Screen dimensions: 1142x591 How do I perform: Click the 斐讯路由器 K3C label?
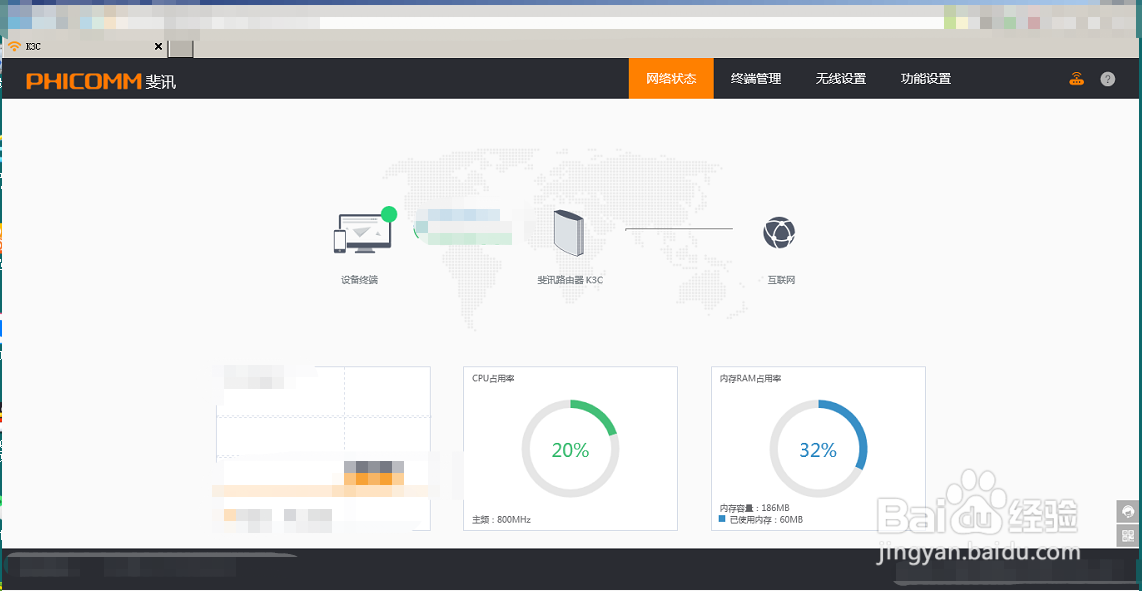pyautogui.click(x=570, y=280)
